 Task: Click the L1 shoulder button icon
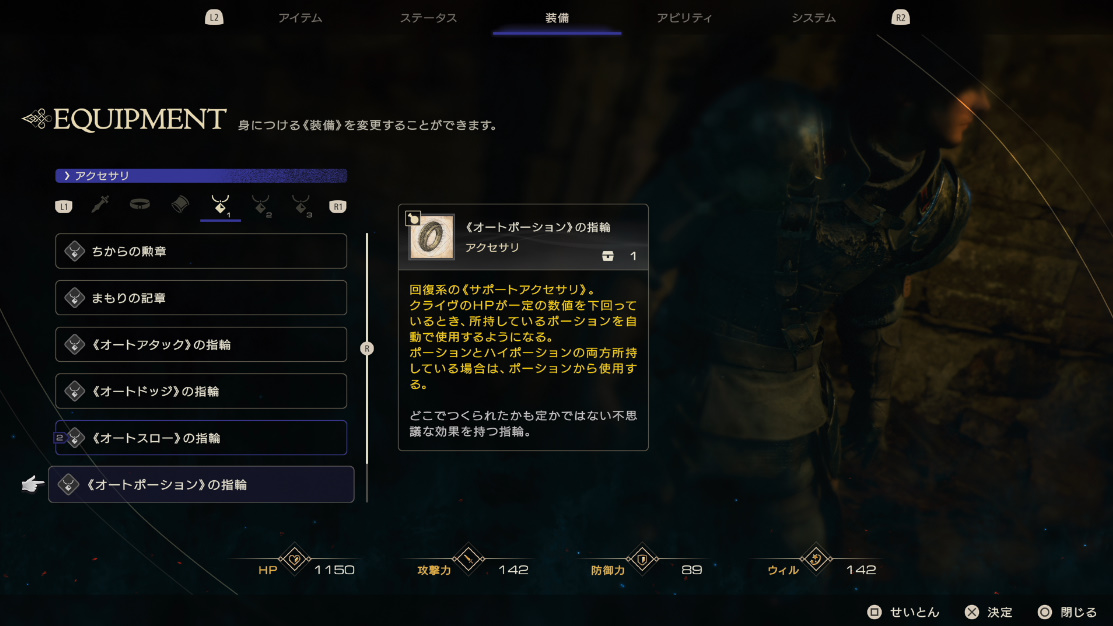coord(64,207)
